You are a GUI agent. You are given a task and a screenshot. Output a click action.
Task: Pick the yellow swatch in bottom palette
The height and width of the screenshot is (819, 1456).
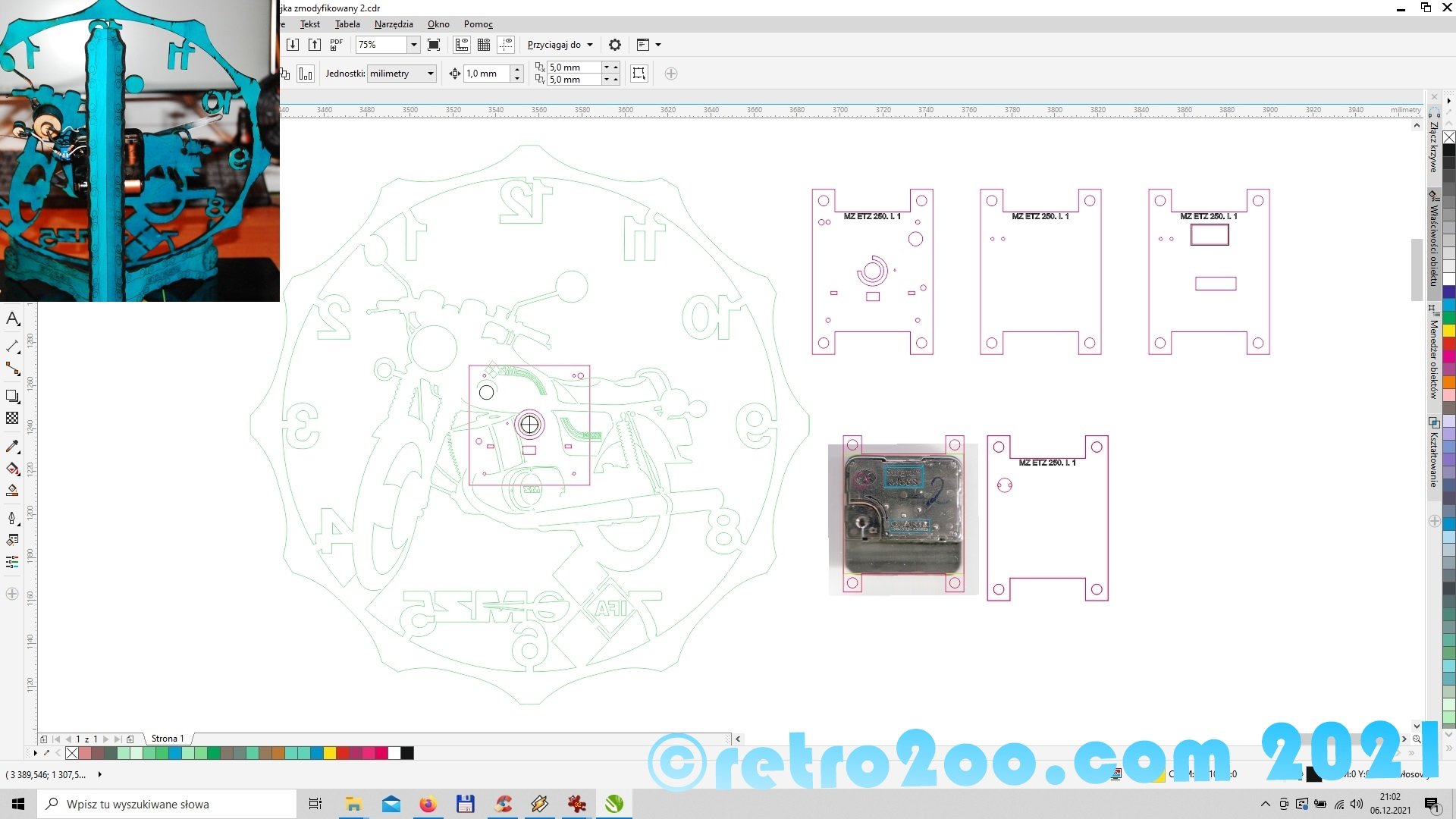click(330, 753)
